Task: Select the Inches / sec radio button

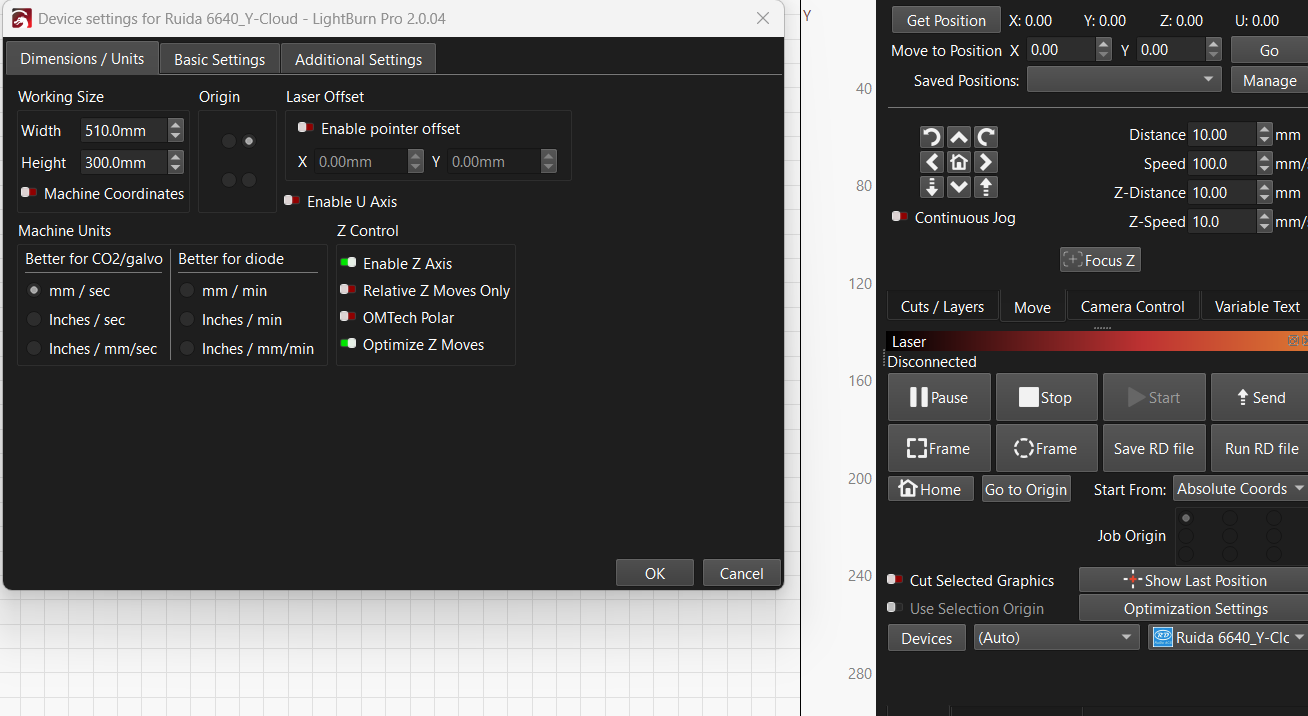Action: coord(35,320)
